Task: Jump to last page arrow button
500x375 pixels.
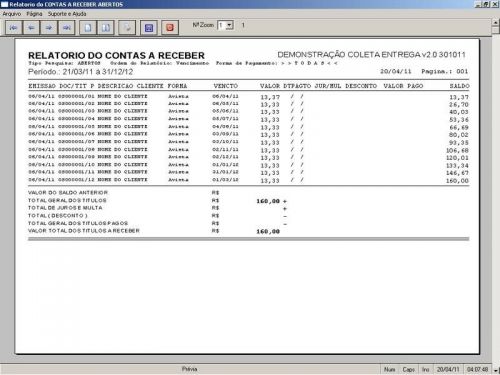Action: [x=66, y=27]
